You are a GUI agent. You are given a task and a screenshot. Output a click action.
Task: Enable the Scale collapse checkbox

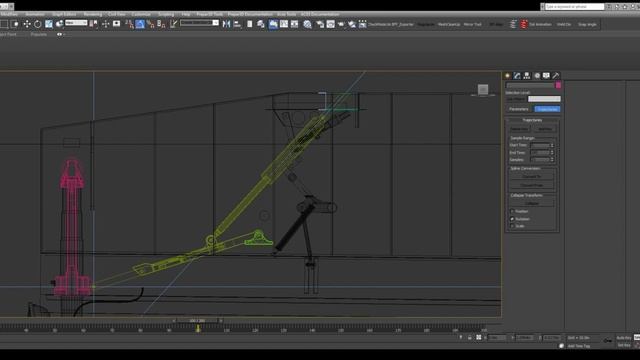[x=512, y=226]
